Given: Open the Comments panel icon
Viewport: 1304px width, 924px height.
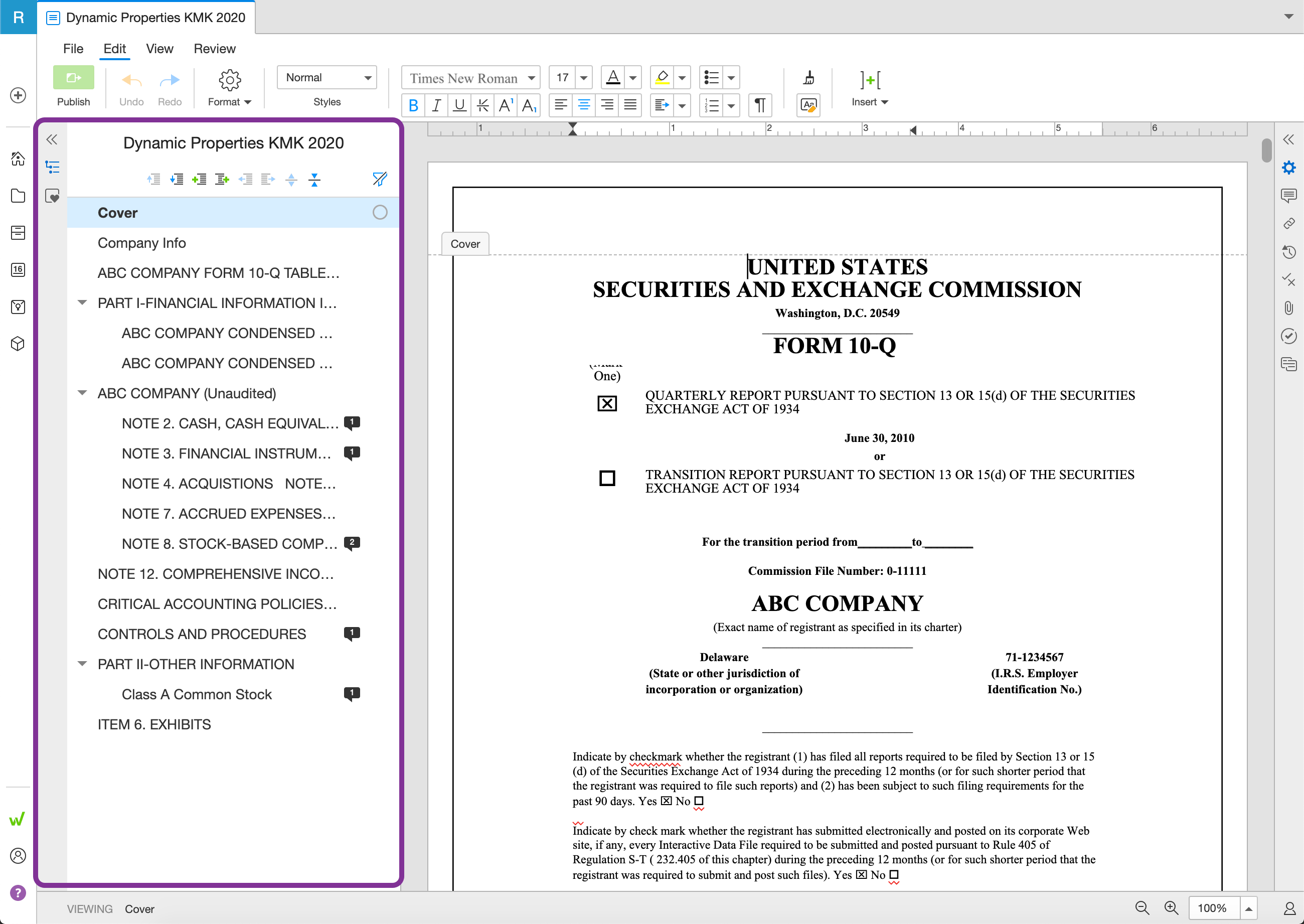Looking at the screenshot, I should pos(1288,196).
